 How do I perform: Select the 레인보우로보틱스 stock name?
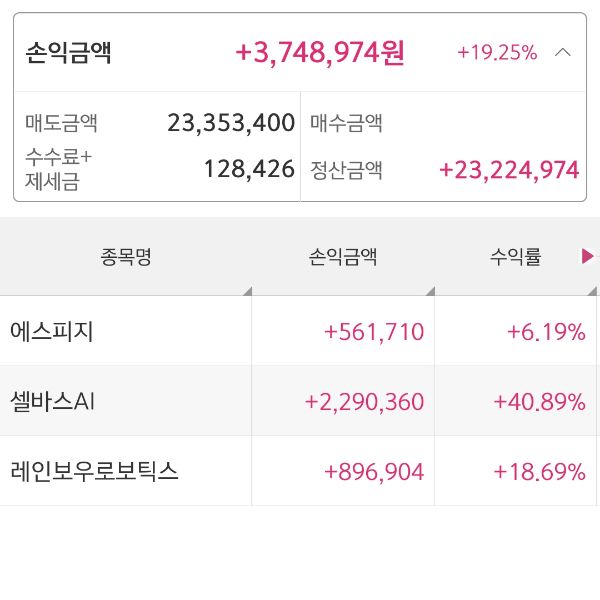pyautogui.click(x=94, y=471)
